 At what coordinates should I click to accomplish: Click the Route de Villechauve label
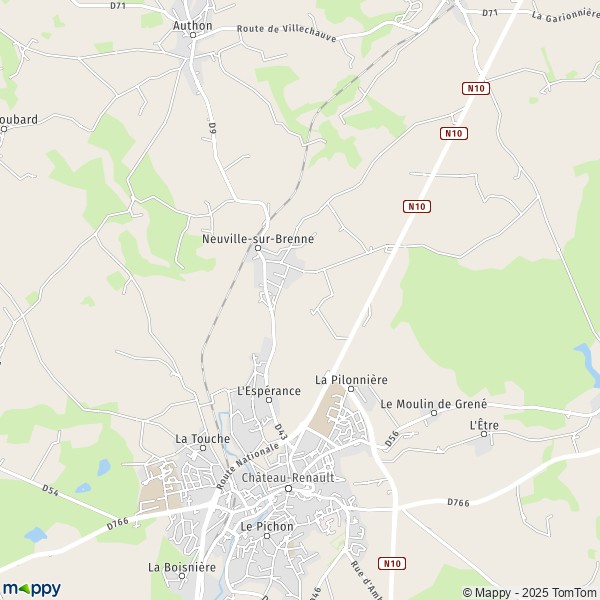pyautogui.click(x=287, y=33)
